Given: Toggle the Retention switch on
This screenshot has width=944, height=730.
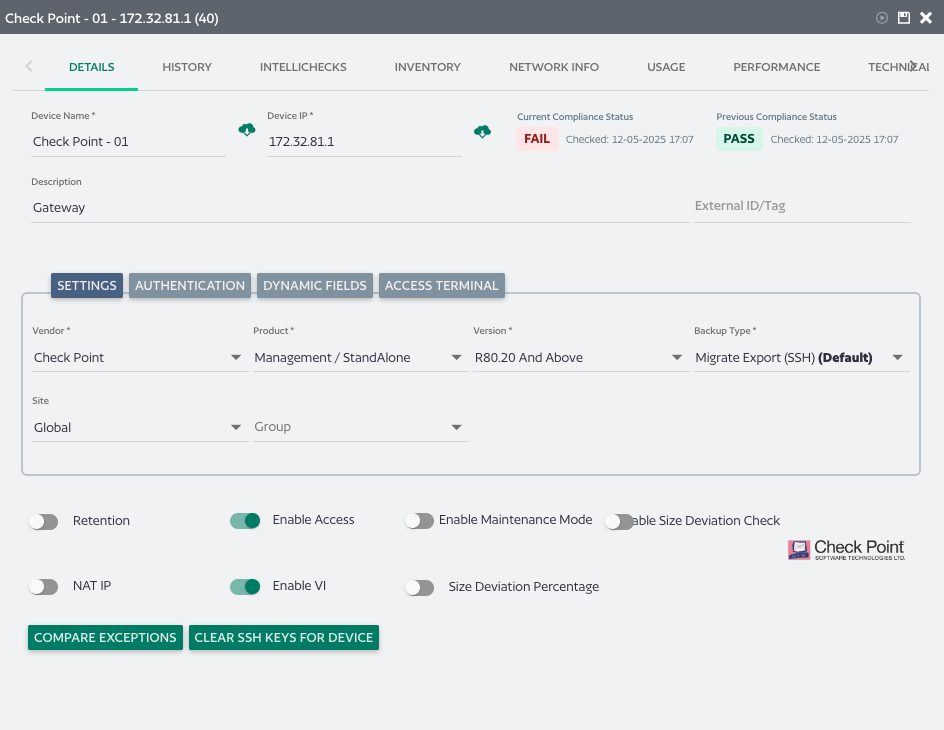Looking at the screenshot, I should pyautogui.click(x=43, y=521).
